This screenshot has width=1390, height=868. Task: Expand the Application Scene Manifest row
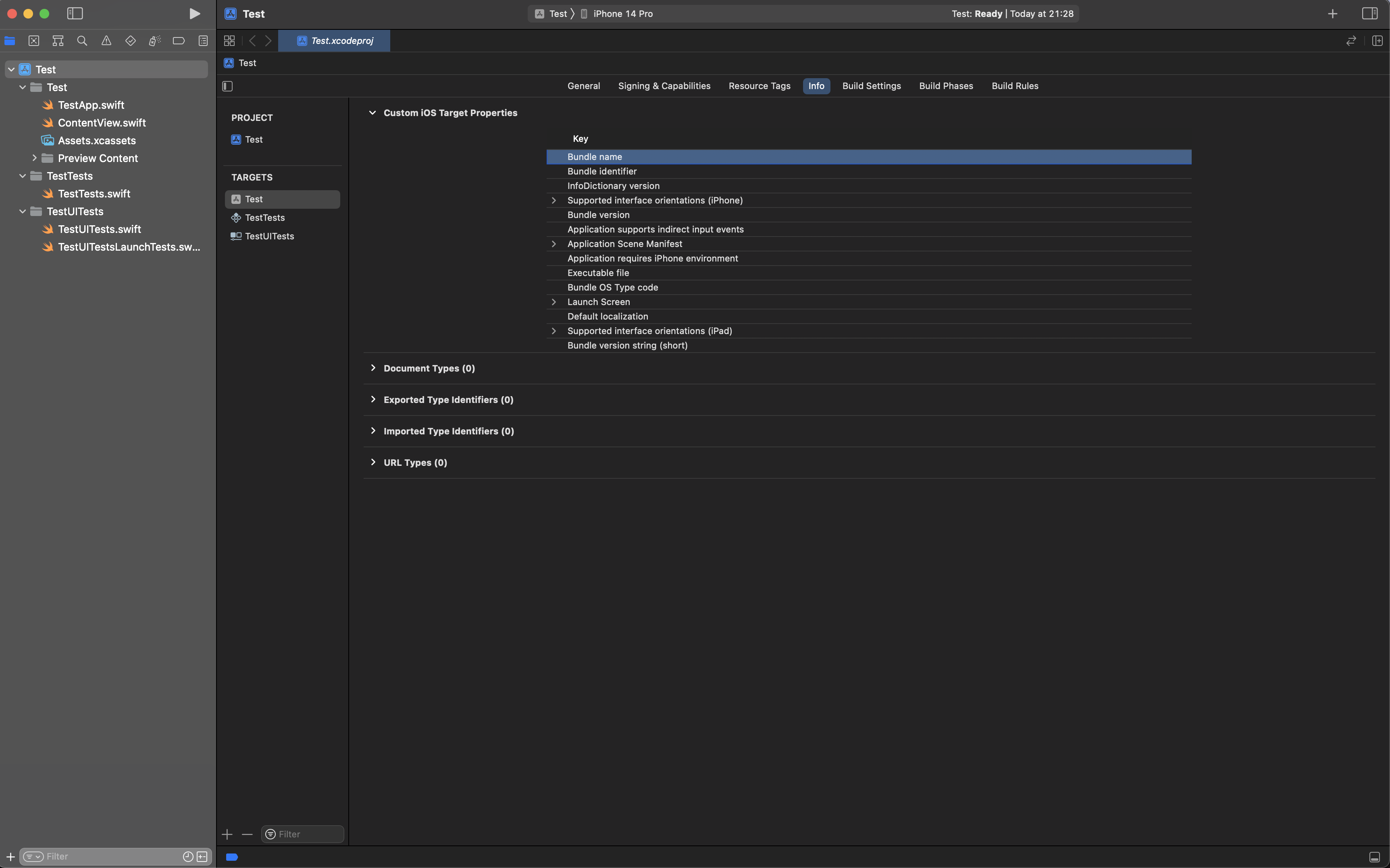click(x=554, y=244)
